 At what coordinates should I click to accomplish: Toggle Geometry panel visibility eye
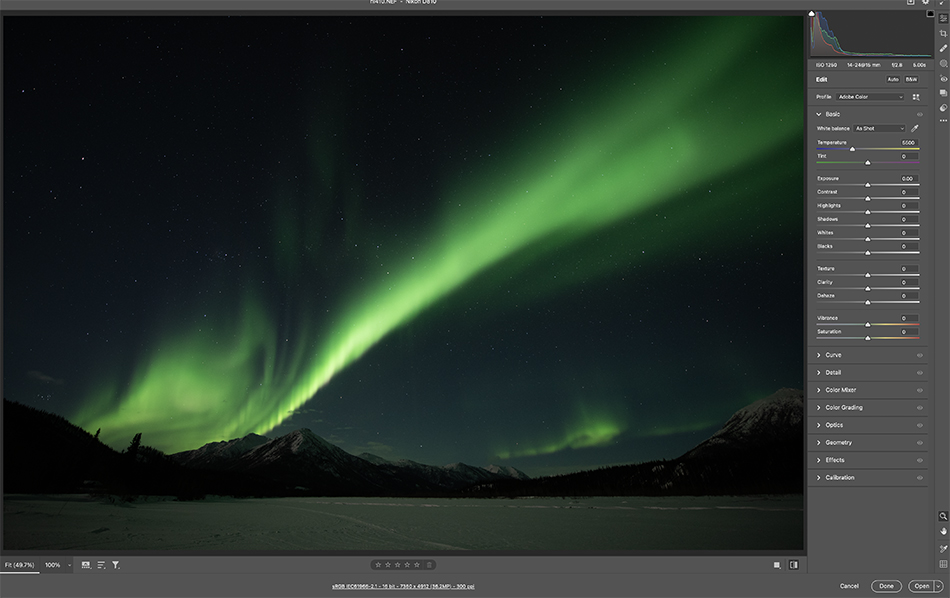tap(920, 443)
